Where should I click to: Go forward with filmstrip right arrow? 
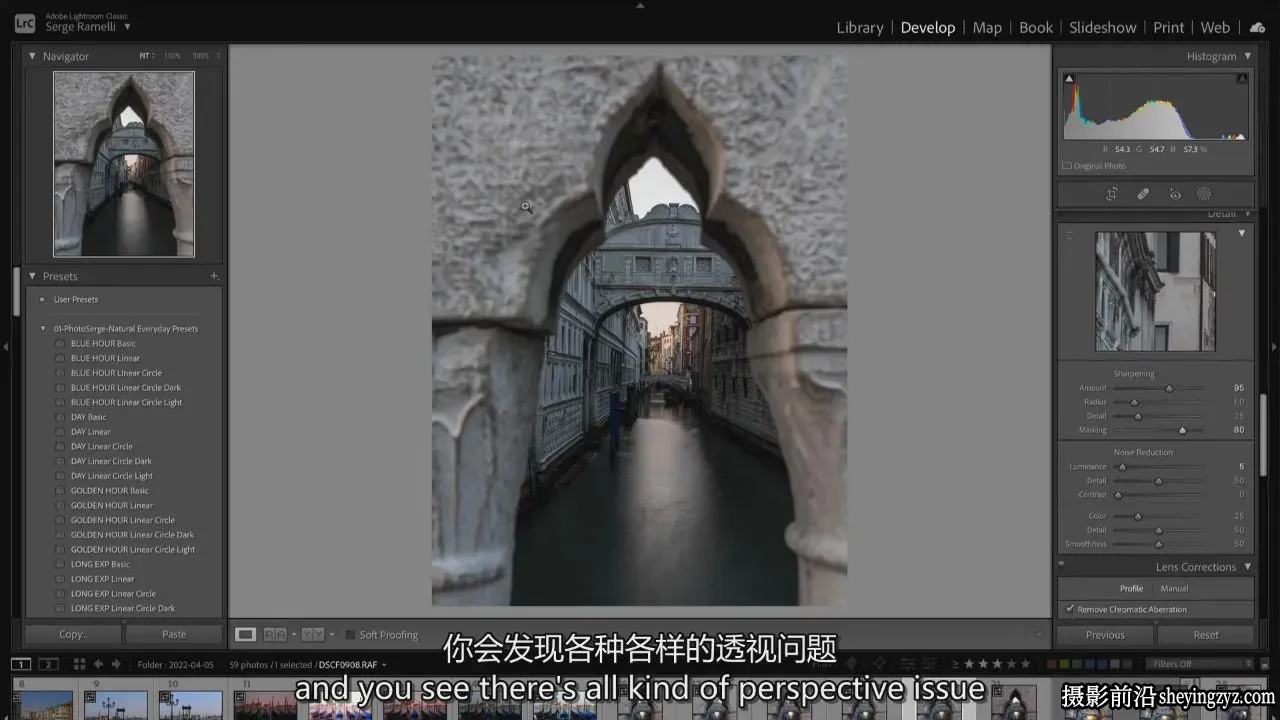coord(116,664)
